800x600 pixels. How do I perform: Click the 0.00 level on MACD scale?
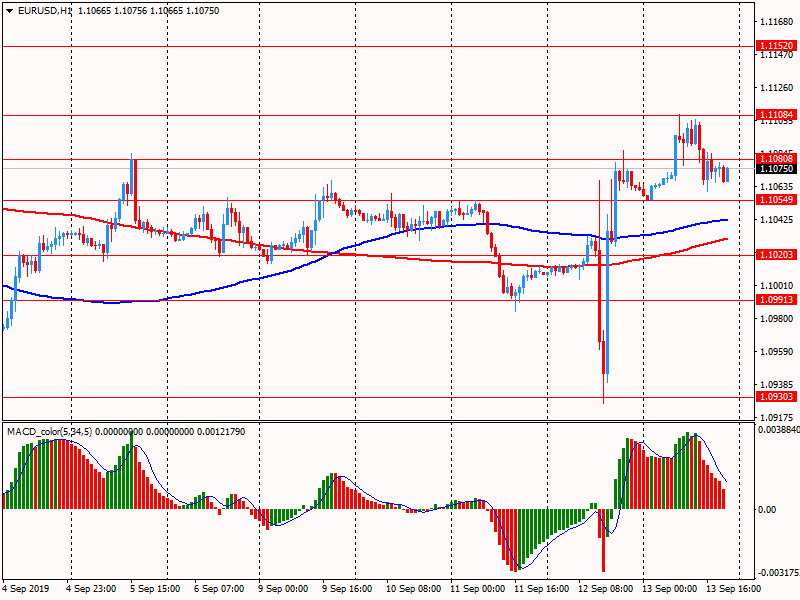766,510
